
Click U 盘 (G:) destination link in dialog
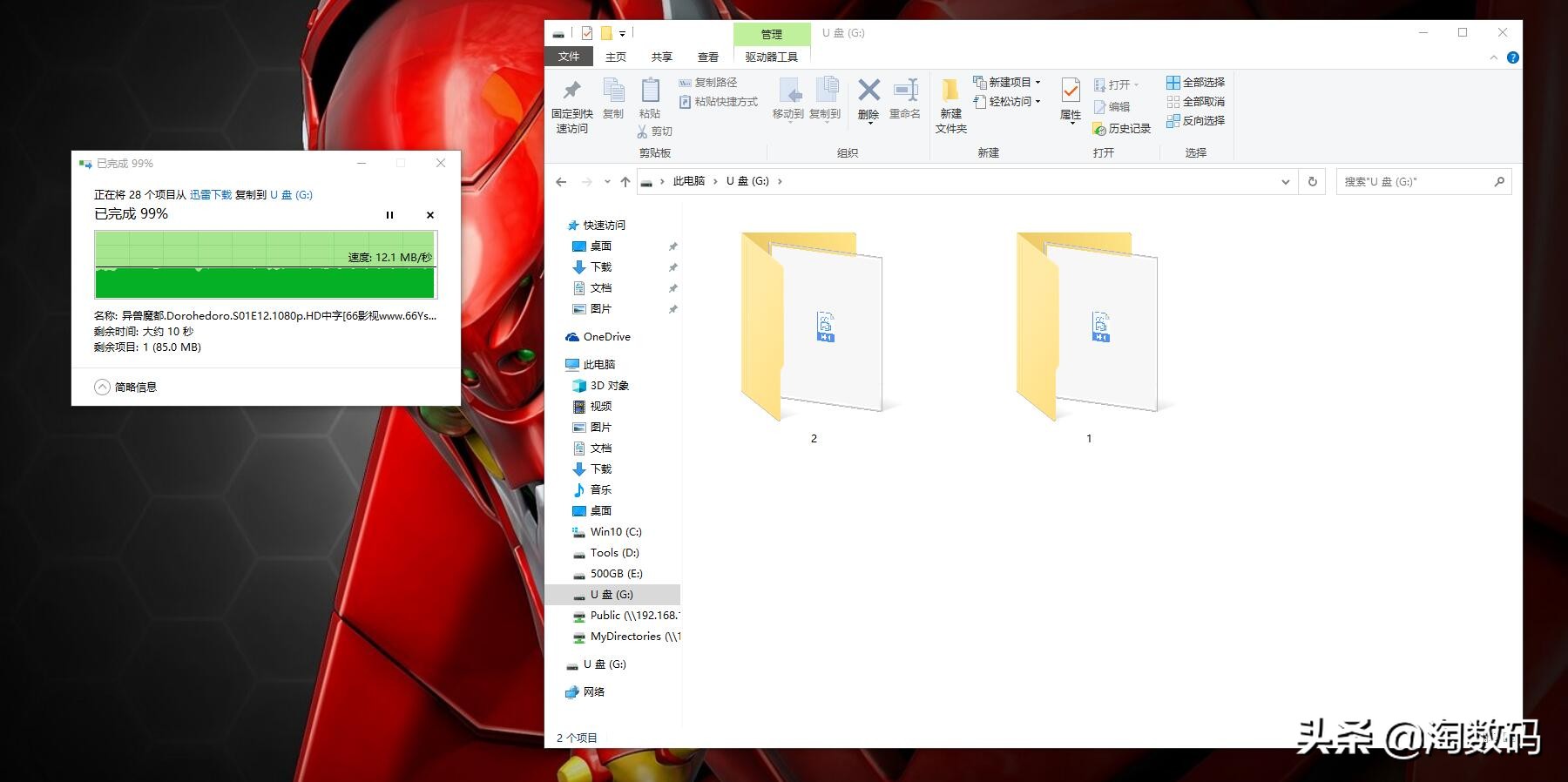pyautogui.click(x=291, y=195)
